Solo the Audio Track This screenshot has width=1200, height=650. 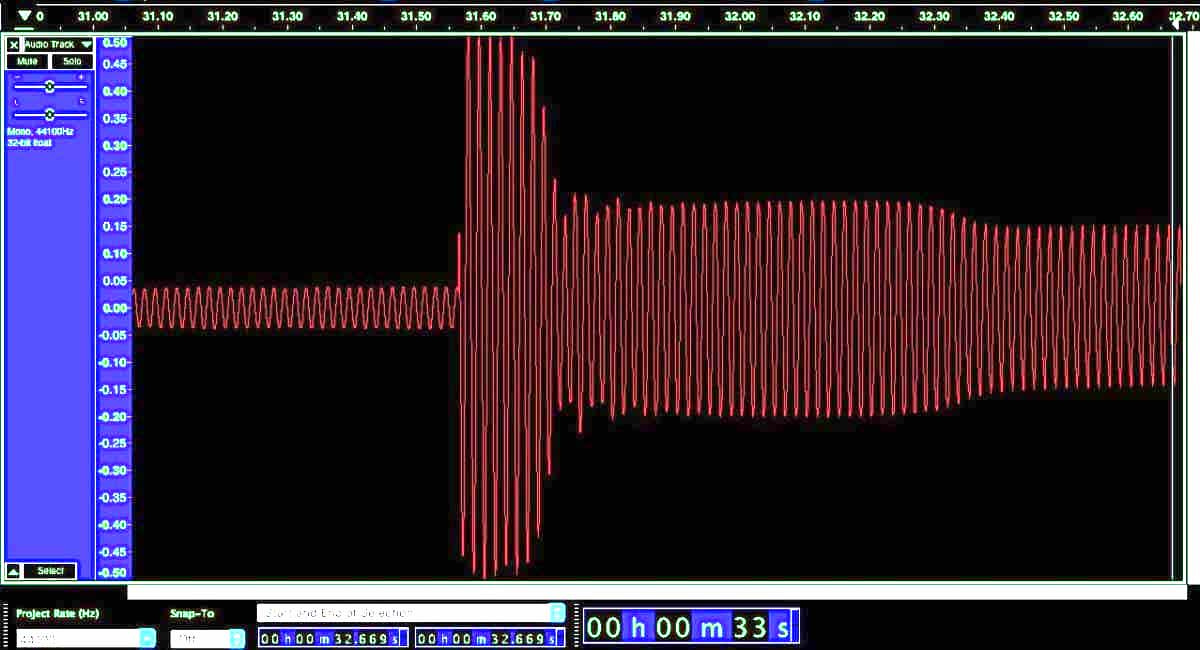tap(72, 61)
